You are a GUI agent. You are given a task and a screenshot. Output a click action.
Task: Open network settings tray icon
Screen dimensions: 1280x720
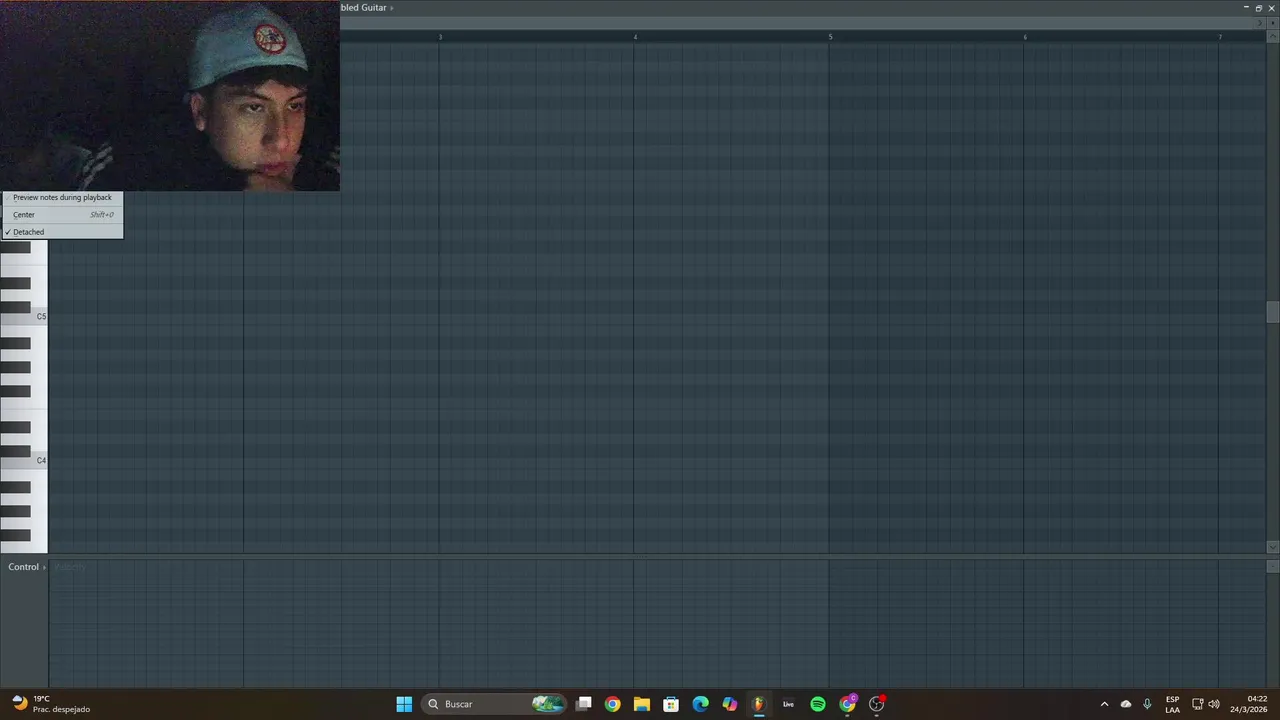pyautogui.click(x=1197, y=704)
